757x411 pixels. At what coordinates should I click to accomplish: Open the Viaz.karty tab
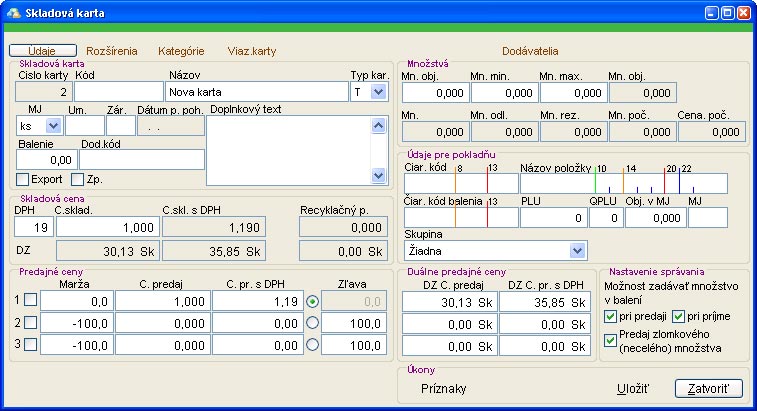tap(252, 50)
